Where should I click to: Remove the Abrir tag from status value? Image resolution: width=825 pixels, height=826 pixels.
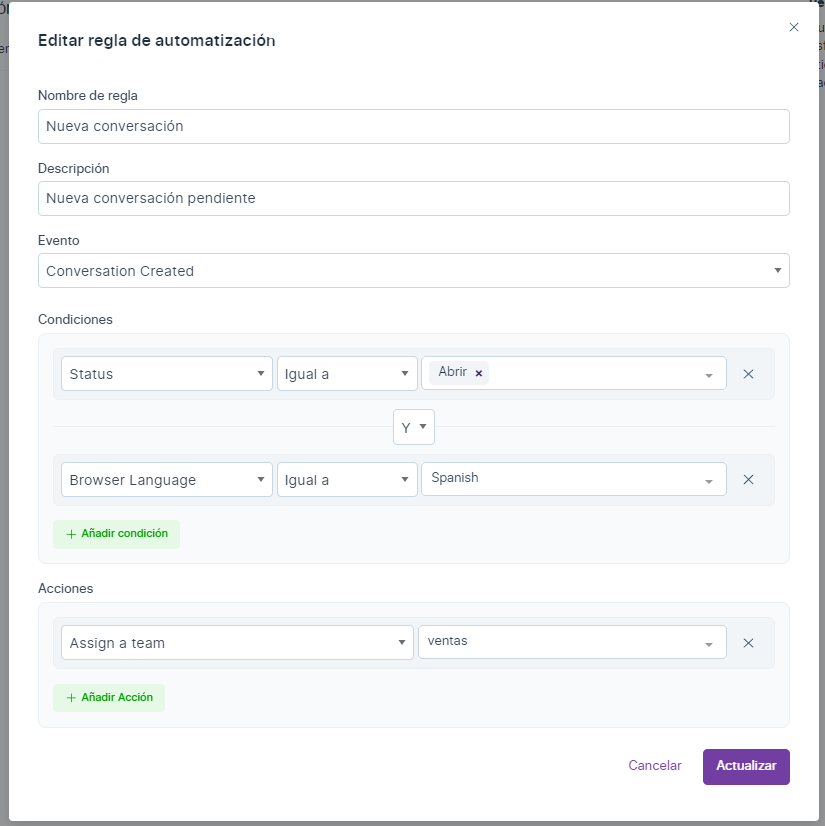click(479, 373)
